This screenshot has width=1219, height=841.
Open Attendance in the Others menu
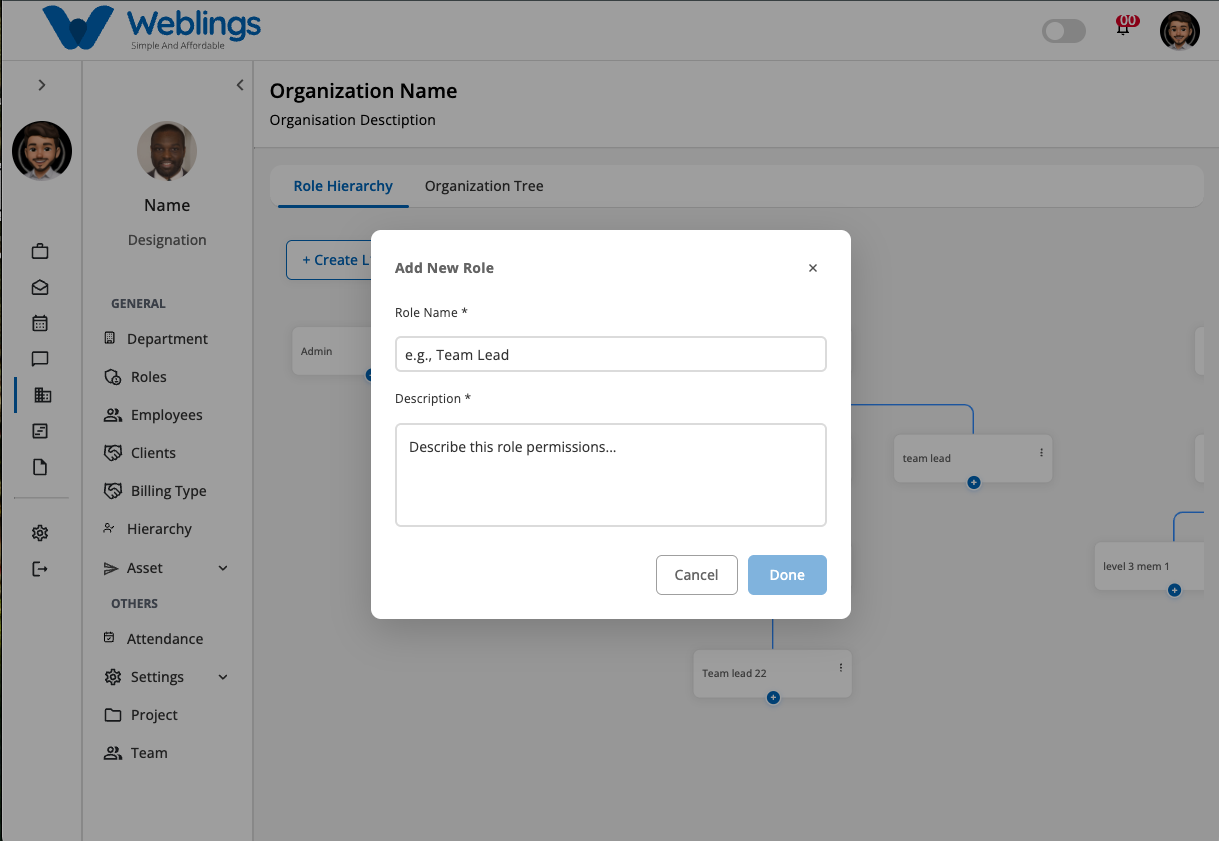click(x=154, y=639)
